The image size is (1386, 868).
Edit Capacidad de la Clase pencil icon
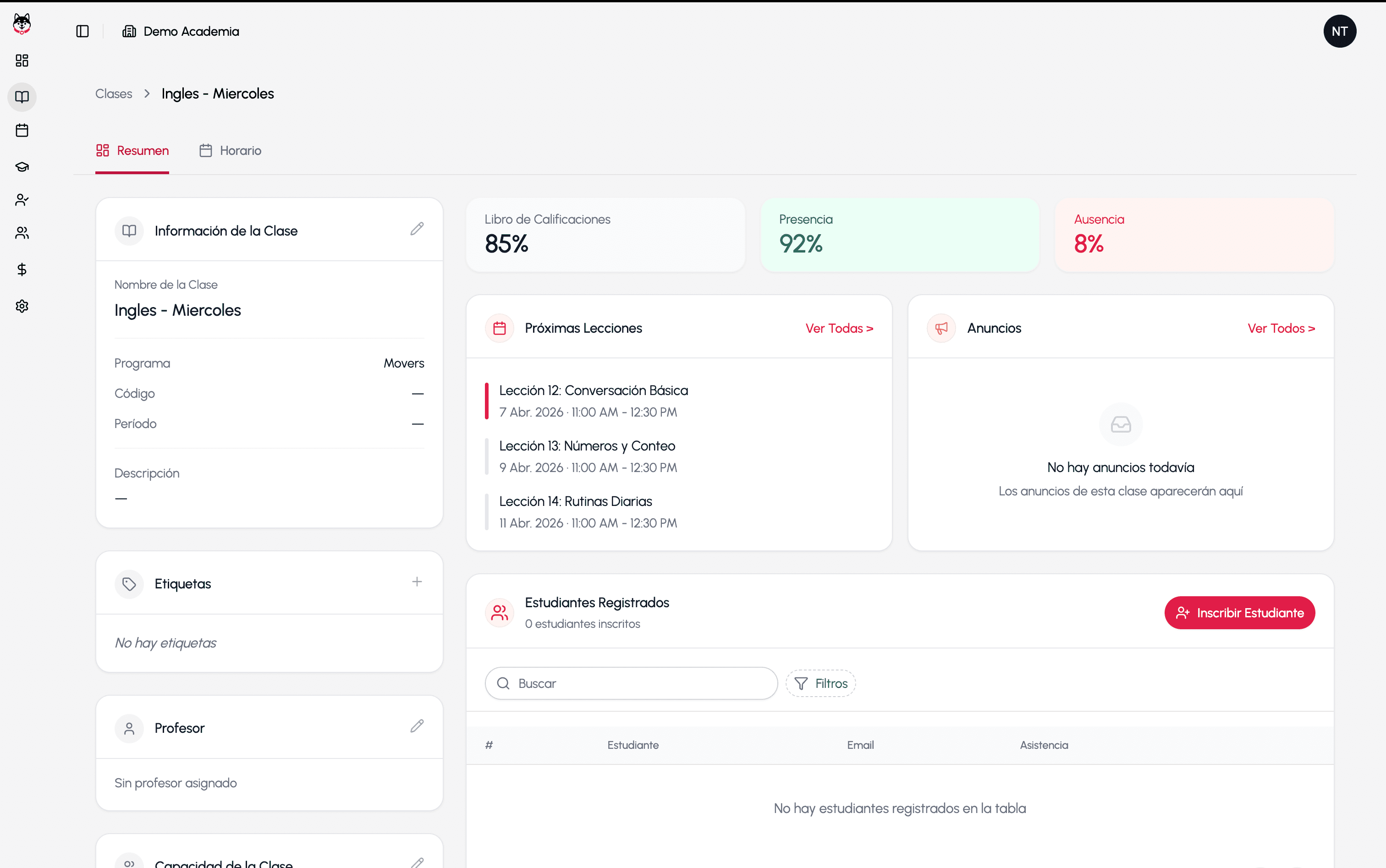417,863
